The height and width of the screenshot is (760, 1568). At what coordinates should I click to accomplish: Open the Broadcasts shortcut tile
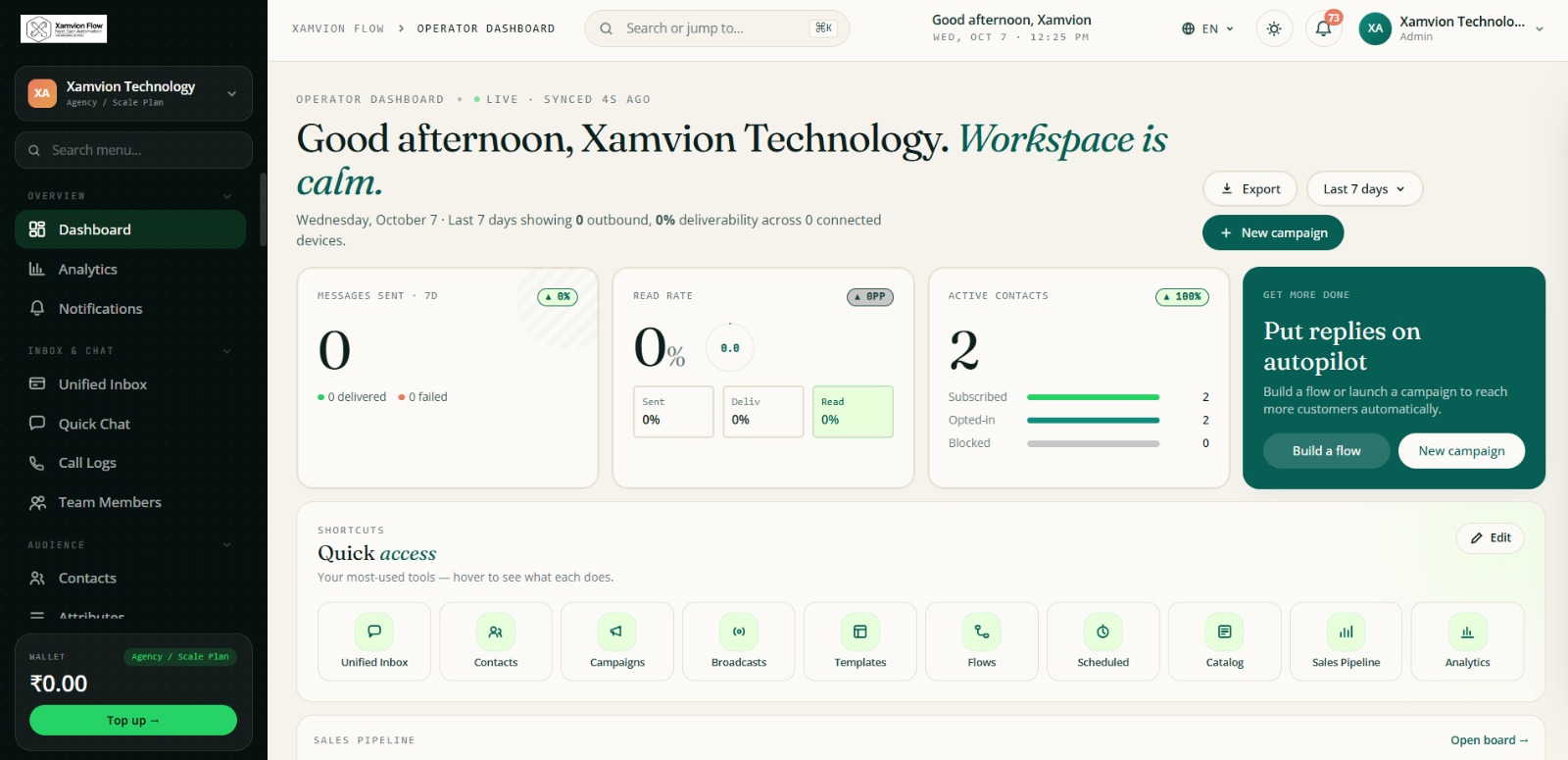click(739, 641)
